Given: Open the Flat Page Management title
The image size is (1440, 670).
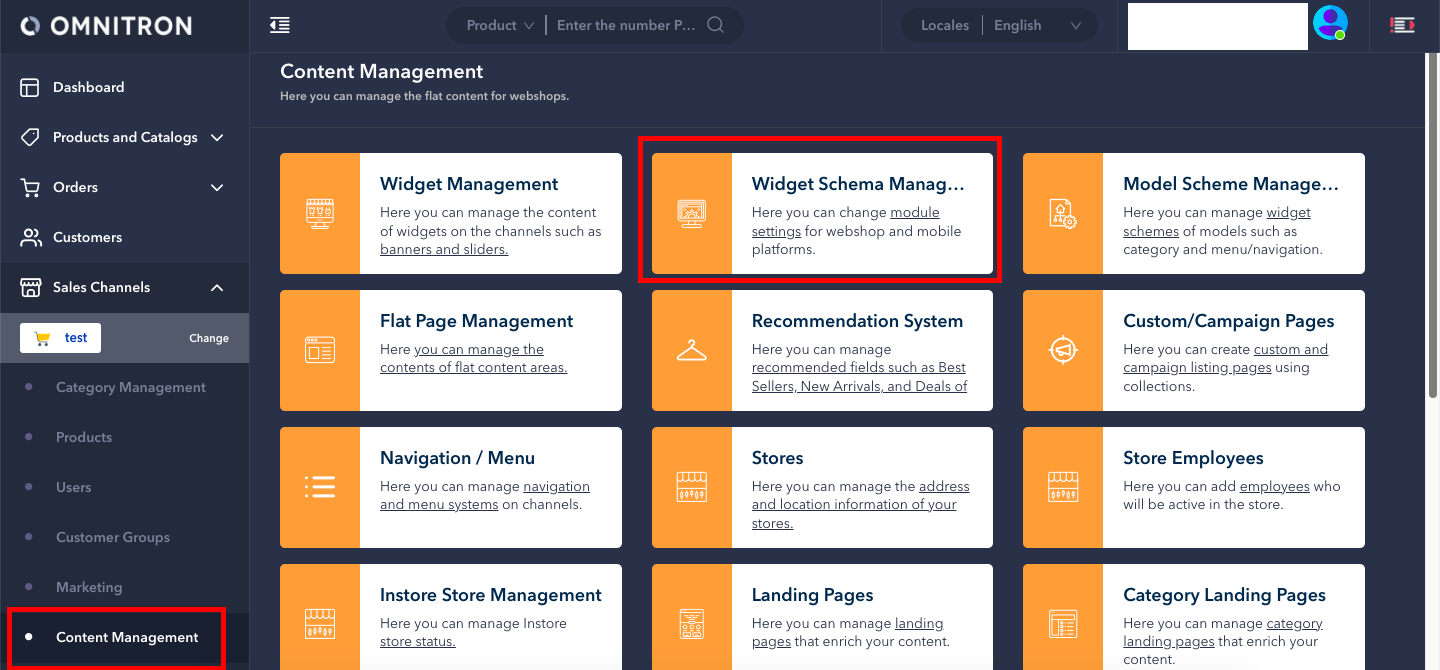Looking at the screenshot, I should 477,321.
